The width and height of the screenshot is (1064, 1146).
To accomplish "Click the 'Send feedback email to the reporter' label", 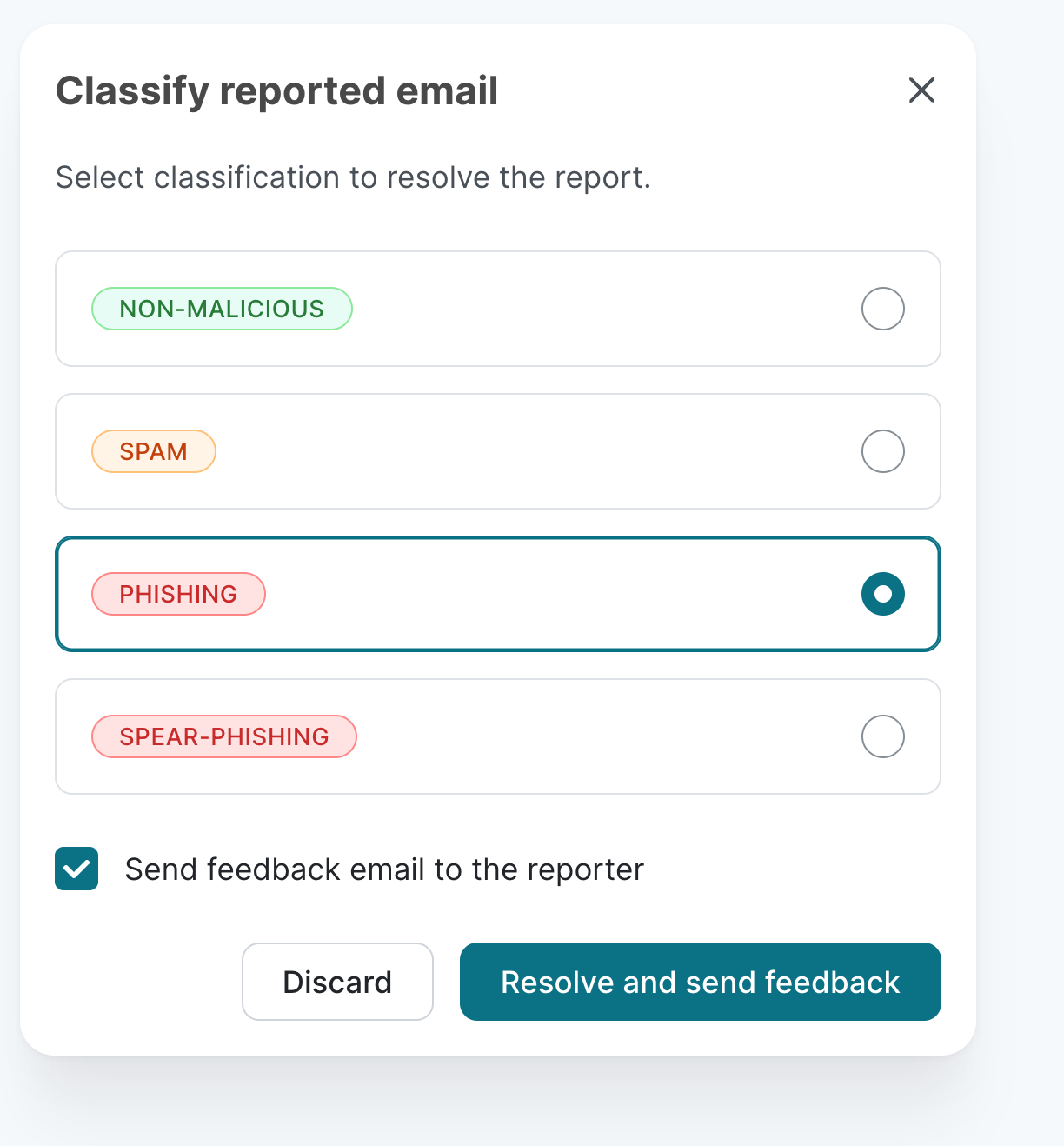I will tap(384, 869).
